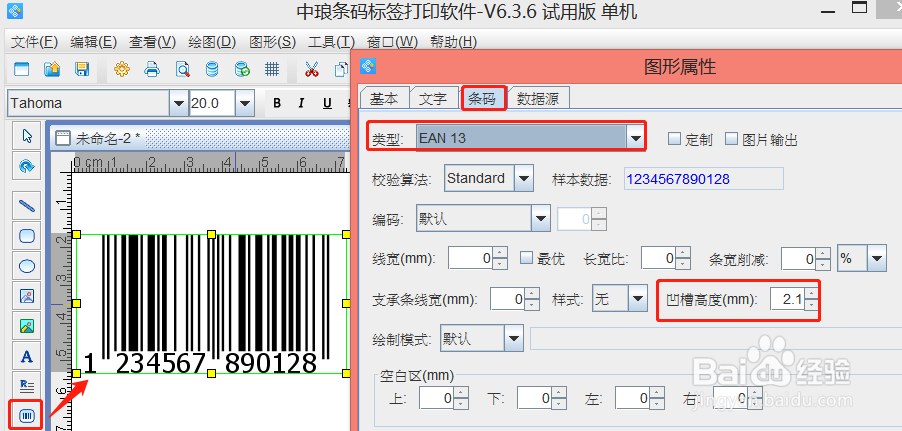Click the Cut scissors icon

[311, 70]
